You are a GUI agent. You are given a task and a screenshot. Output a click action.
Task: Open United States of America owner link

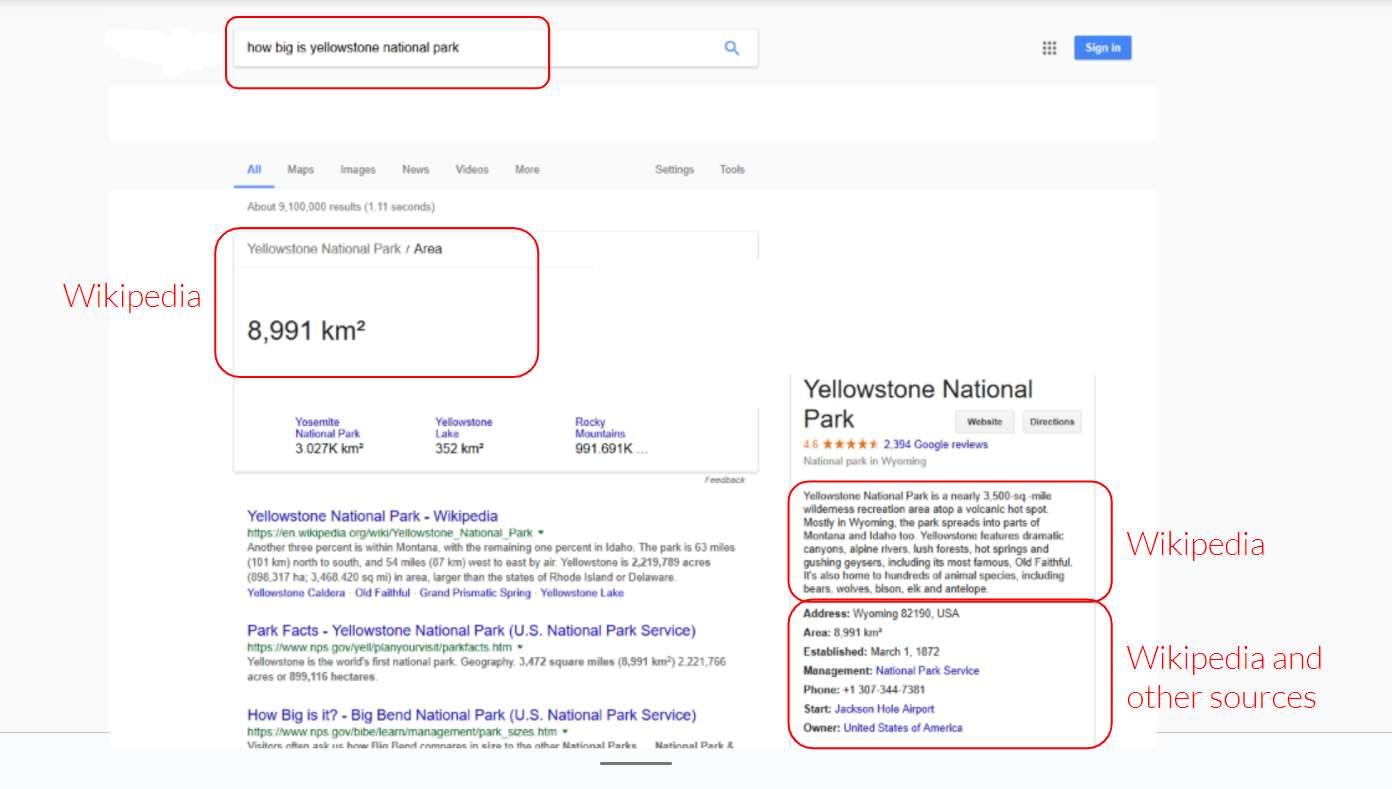pos(903,728)
